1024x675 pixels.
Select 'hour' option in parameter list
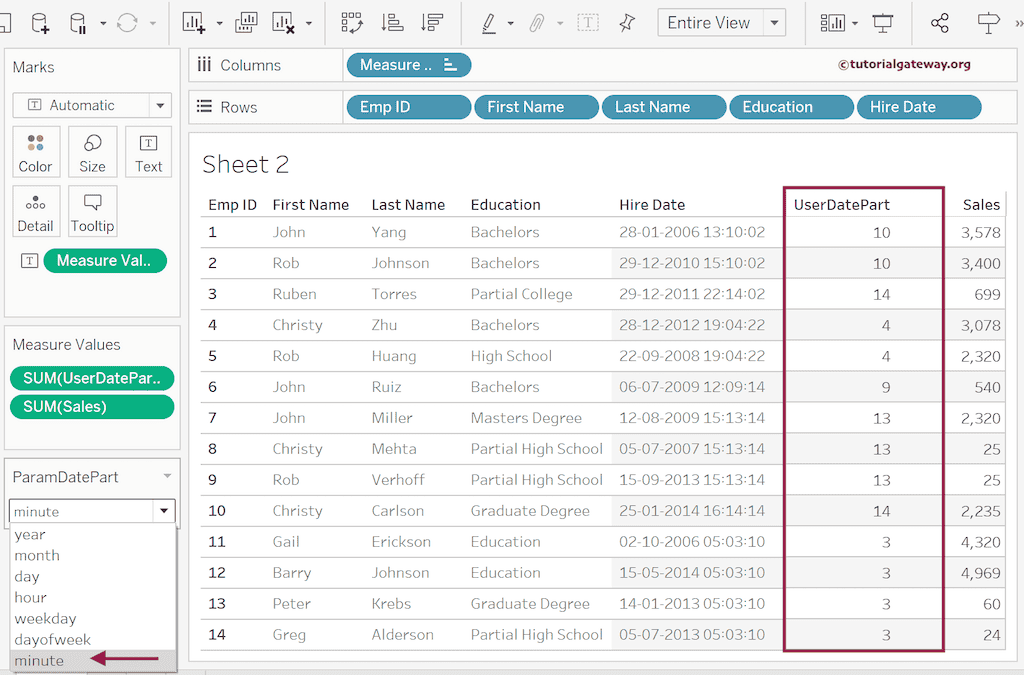(30, 597)
